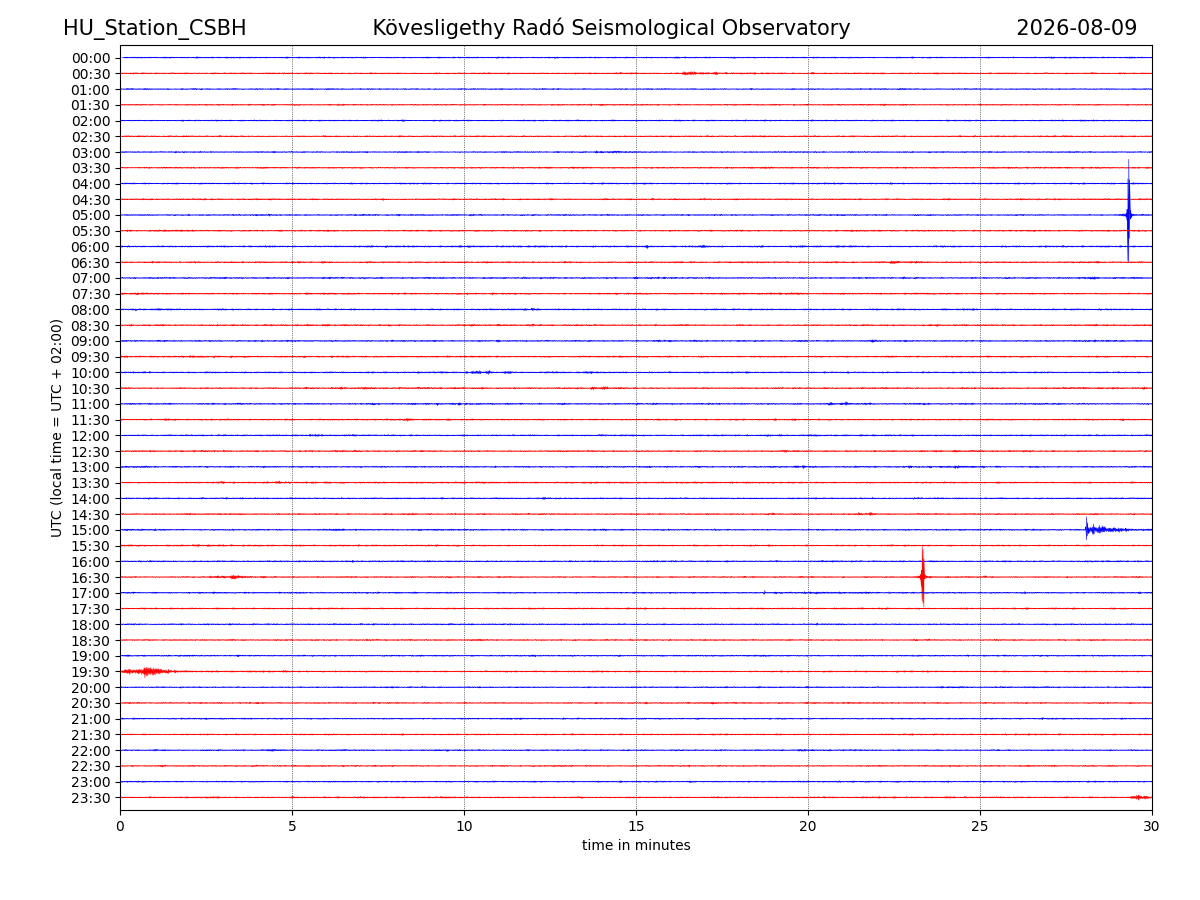1200x900 pixels.
Task: Click the x-axis tick label 20
Action: click(808, 827)
